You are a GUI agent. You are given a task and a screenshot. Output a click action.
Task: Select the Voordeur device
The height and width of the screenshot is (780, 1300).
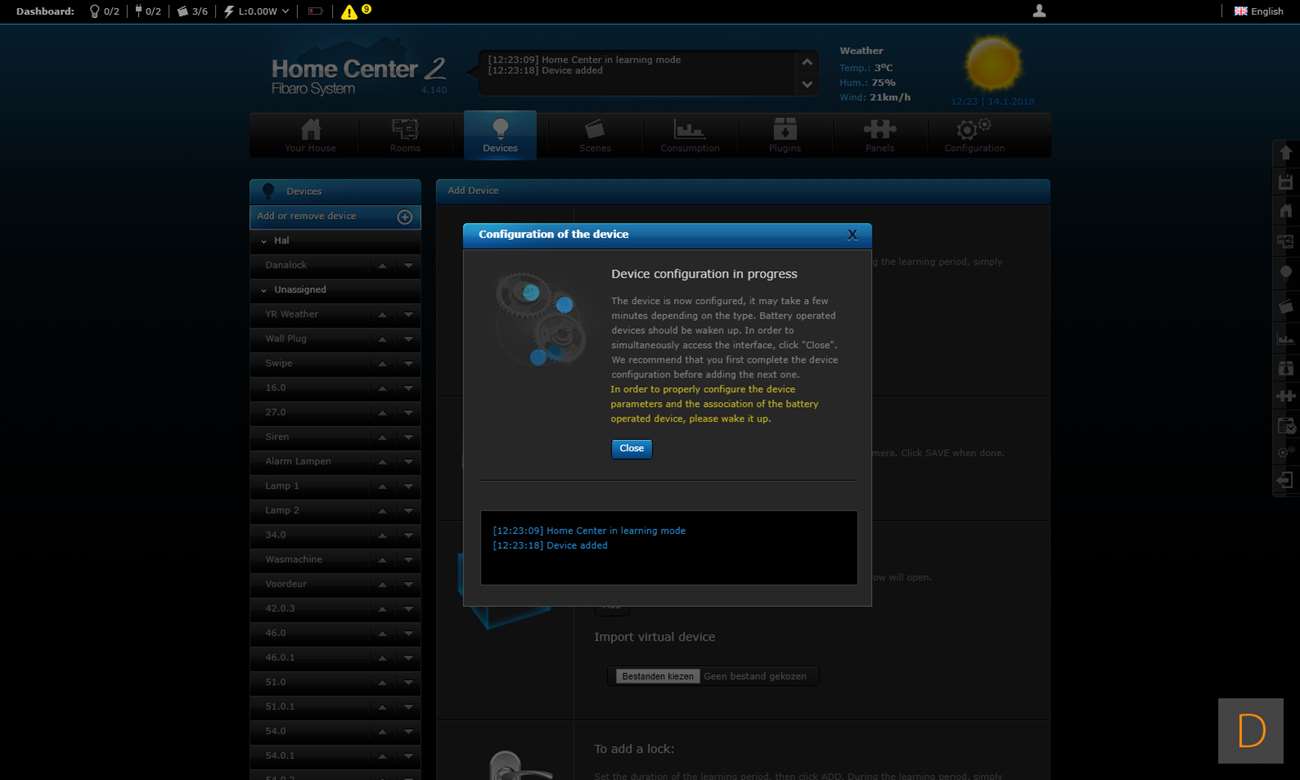coord(286,583)
